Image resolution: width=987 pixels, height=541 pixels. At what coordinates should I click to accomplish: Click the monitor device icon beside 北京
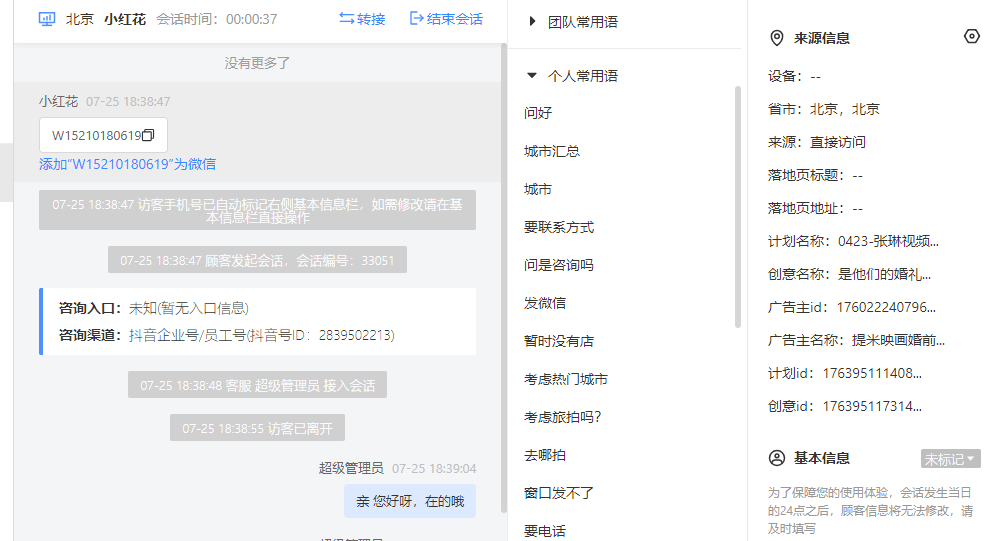[47, 19]
